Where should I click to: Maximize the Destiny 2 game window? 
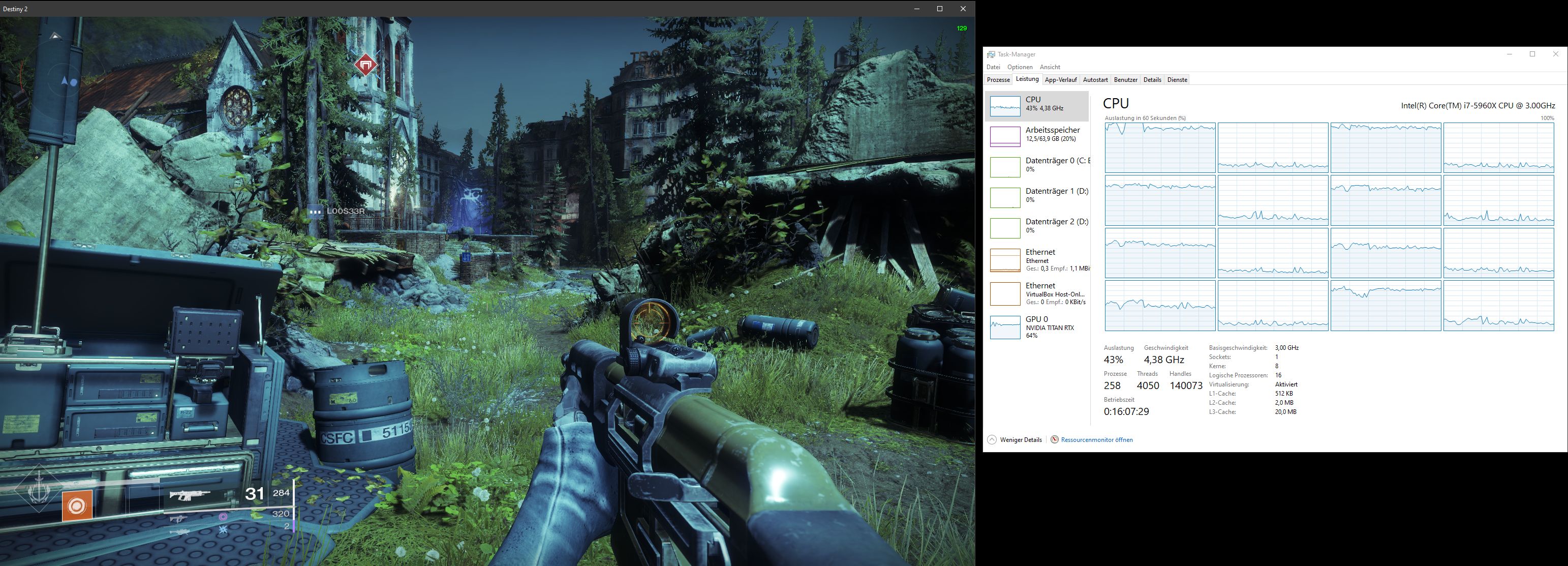[x=939, y=9]
